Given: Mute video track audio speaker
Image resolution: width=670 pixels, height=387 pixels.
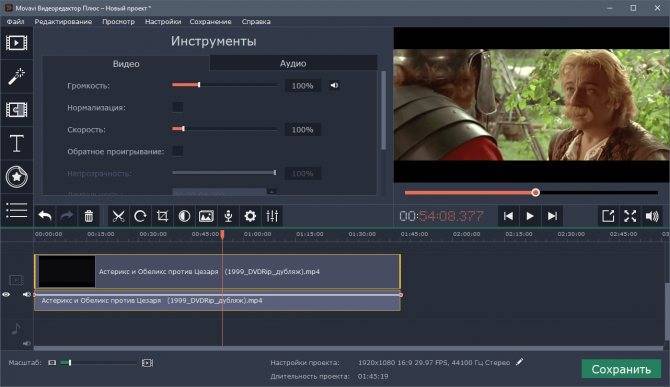Looking at the screenshot, I should (26, 294).
